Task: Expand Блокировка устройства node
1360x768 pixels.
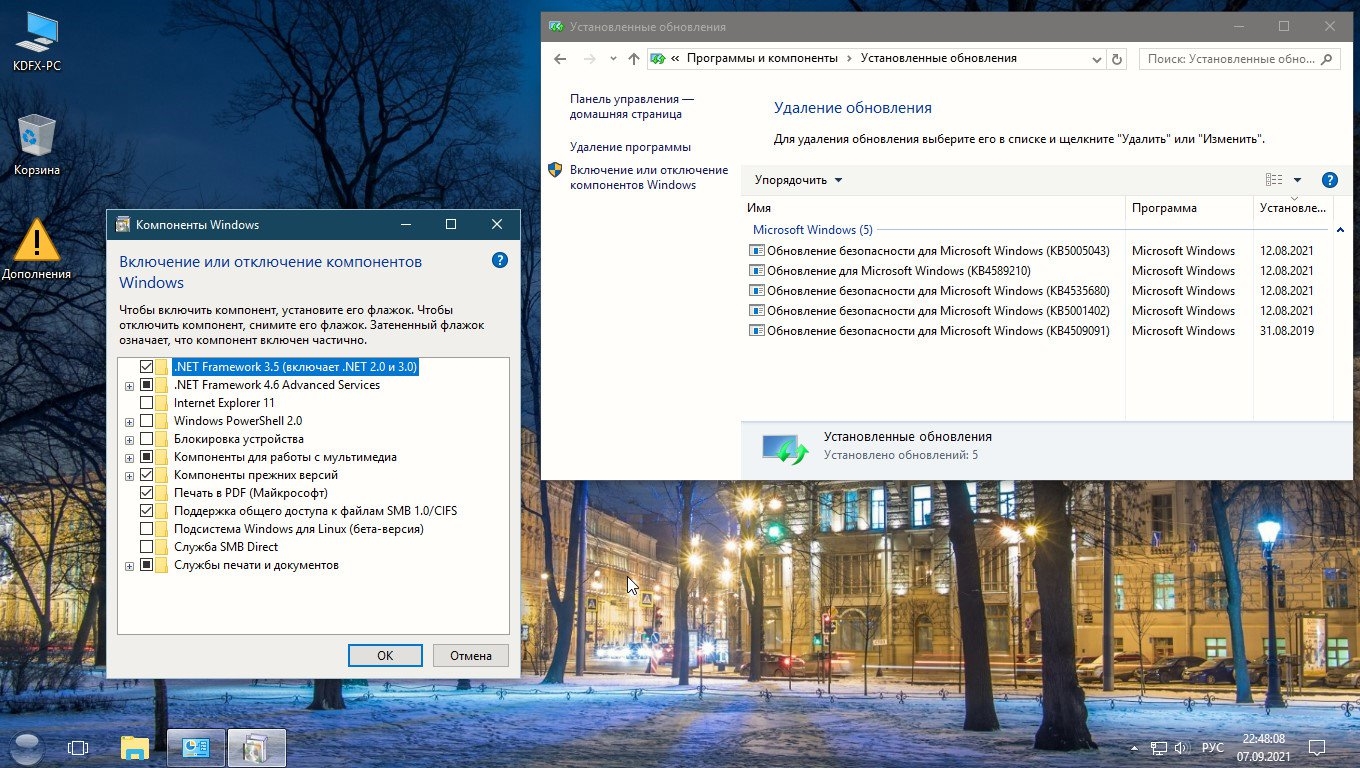Action: pyautogui.click(x=129, y=440)
